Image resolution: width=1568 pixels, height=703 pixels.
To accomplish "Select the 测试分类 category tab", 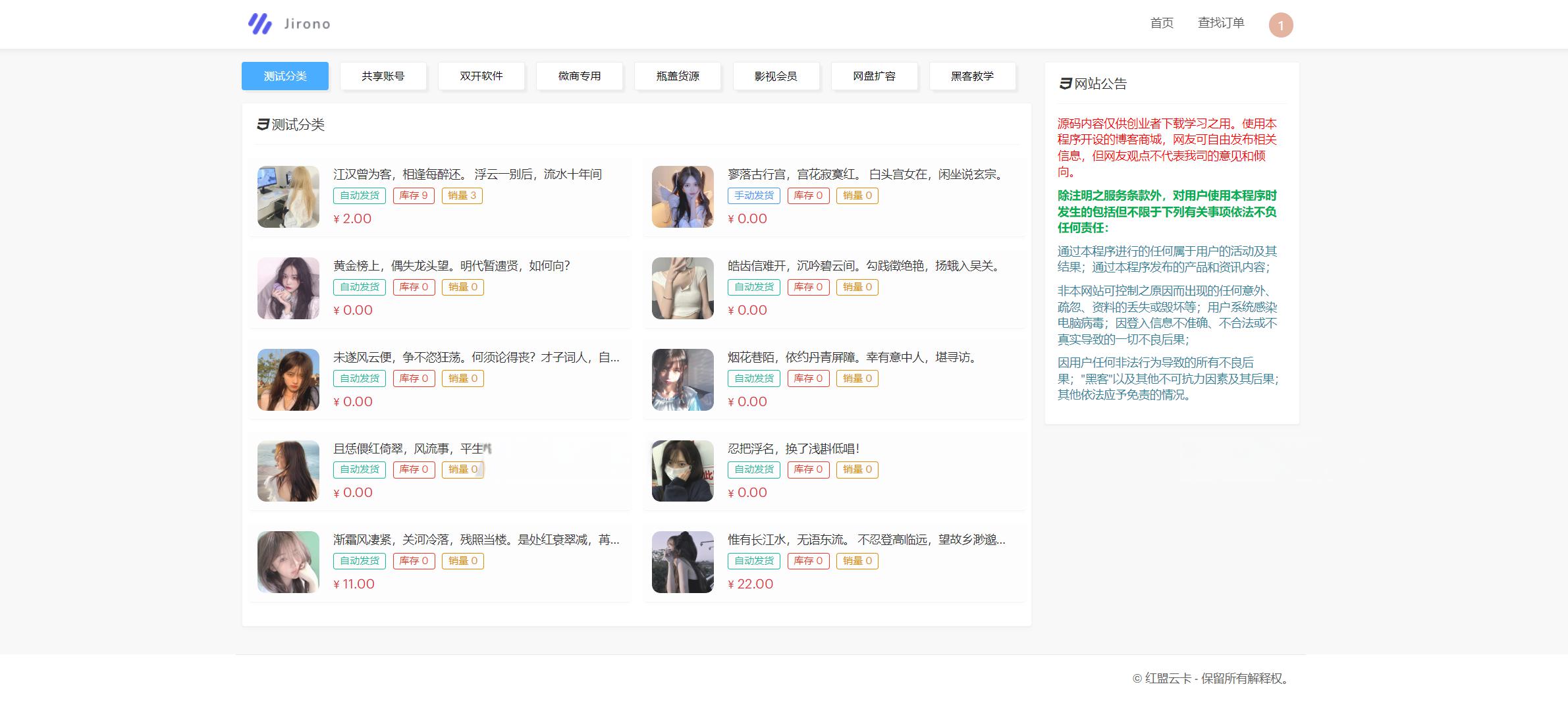I will 285,76.
